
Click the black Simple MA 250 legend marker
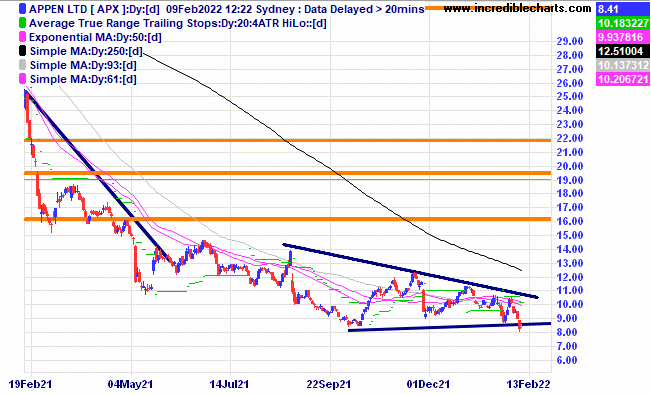click(22, 51)
